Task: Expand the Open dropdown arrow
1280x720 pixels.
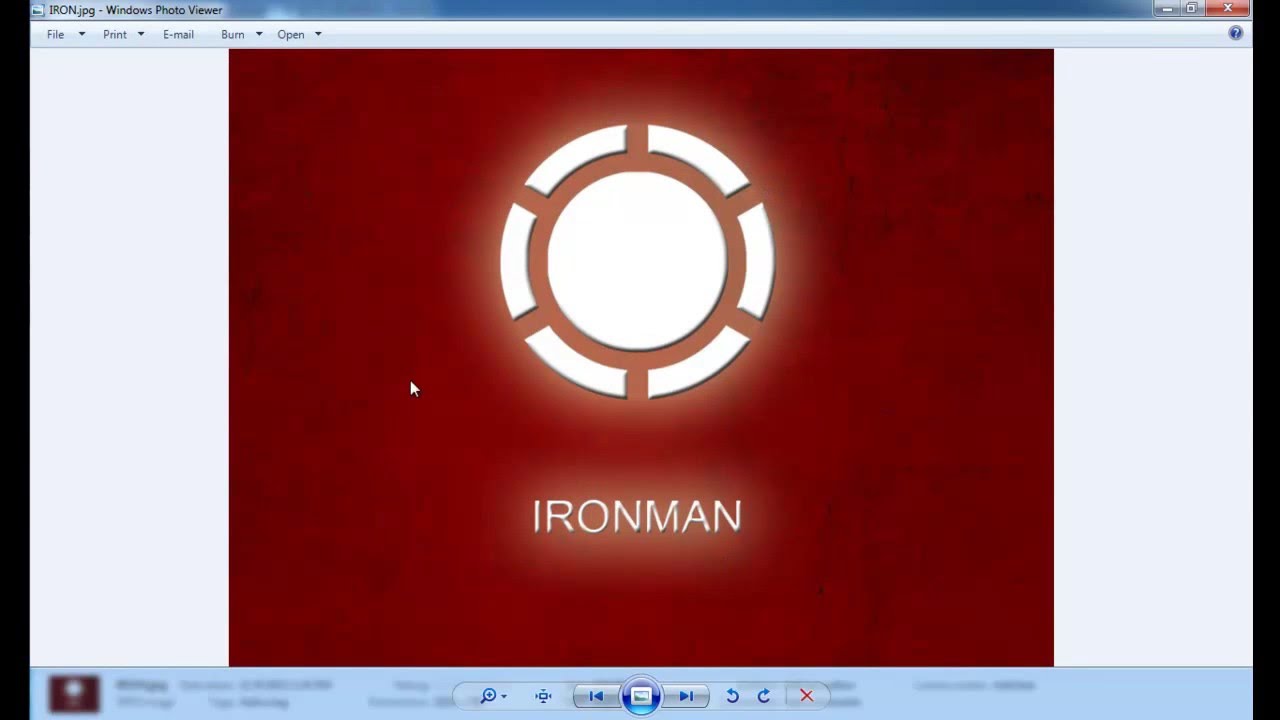Action: click(x=318, y=34)
